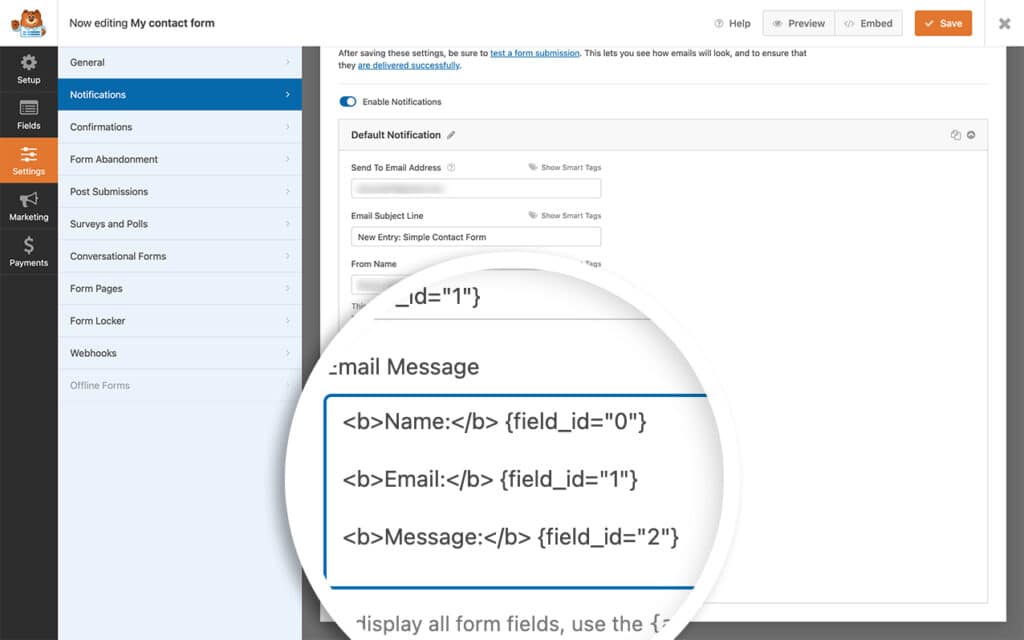Viewport: 1024px width, 640px height.
Task: Open the General settings tab
Action: (x=180, y=62)
